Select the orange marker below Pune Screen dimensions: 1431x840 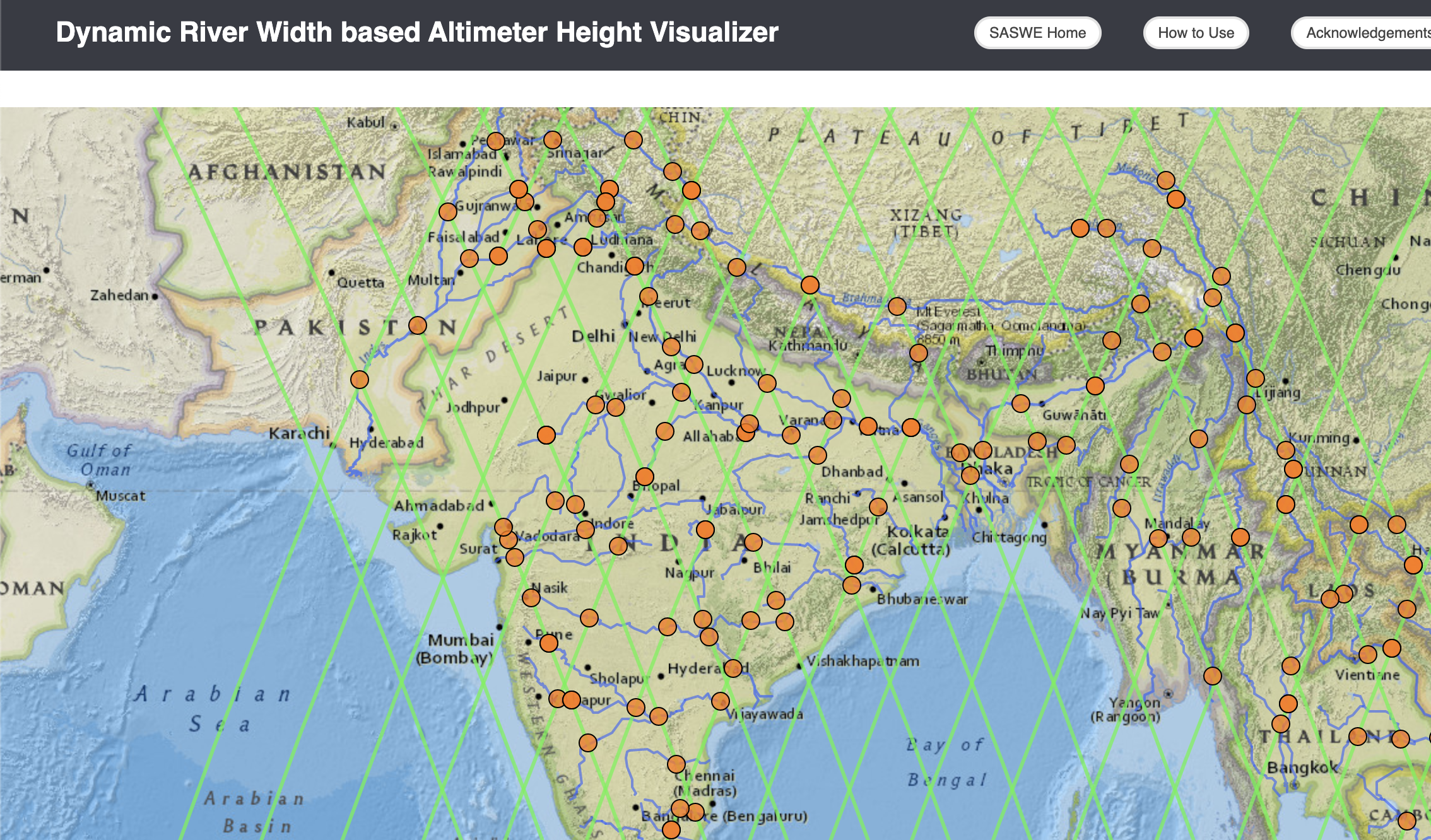(549, 643)
